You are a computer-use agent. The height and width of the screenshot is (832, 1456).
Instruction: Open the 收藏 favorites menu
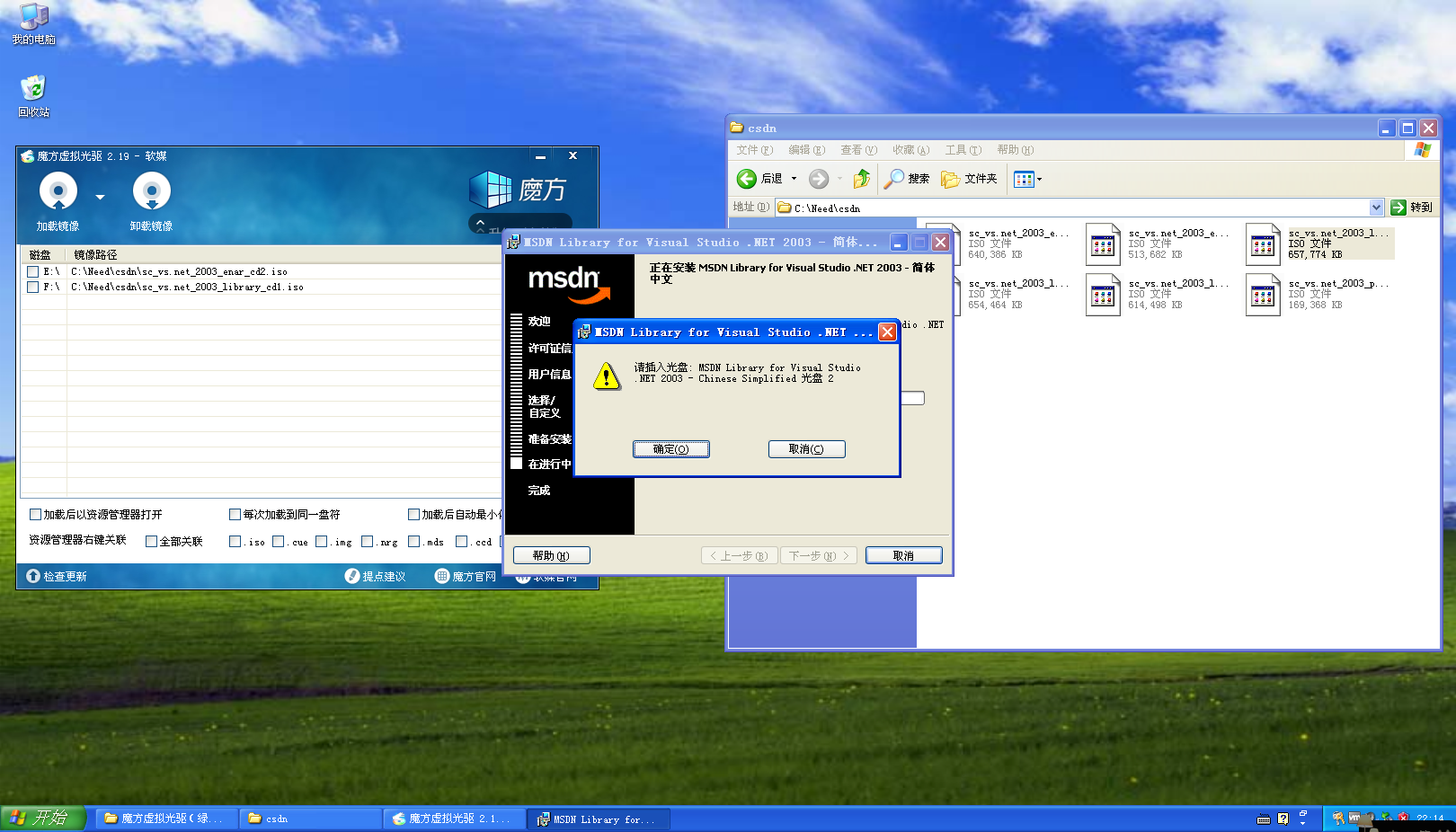click(x=910, y=149)
